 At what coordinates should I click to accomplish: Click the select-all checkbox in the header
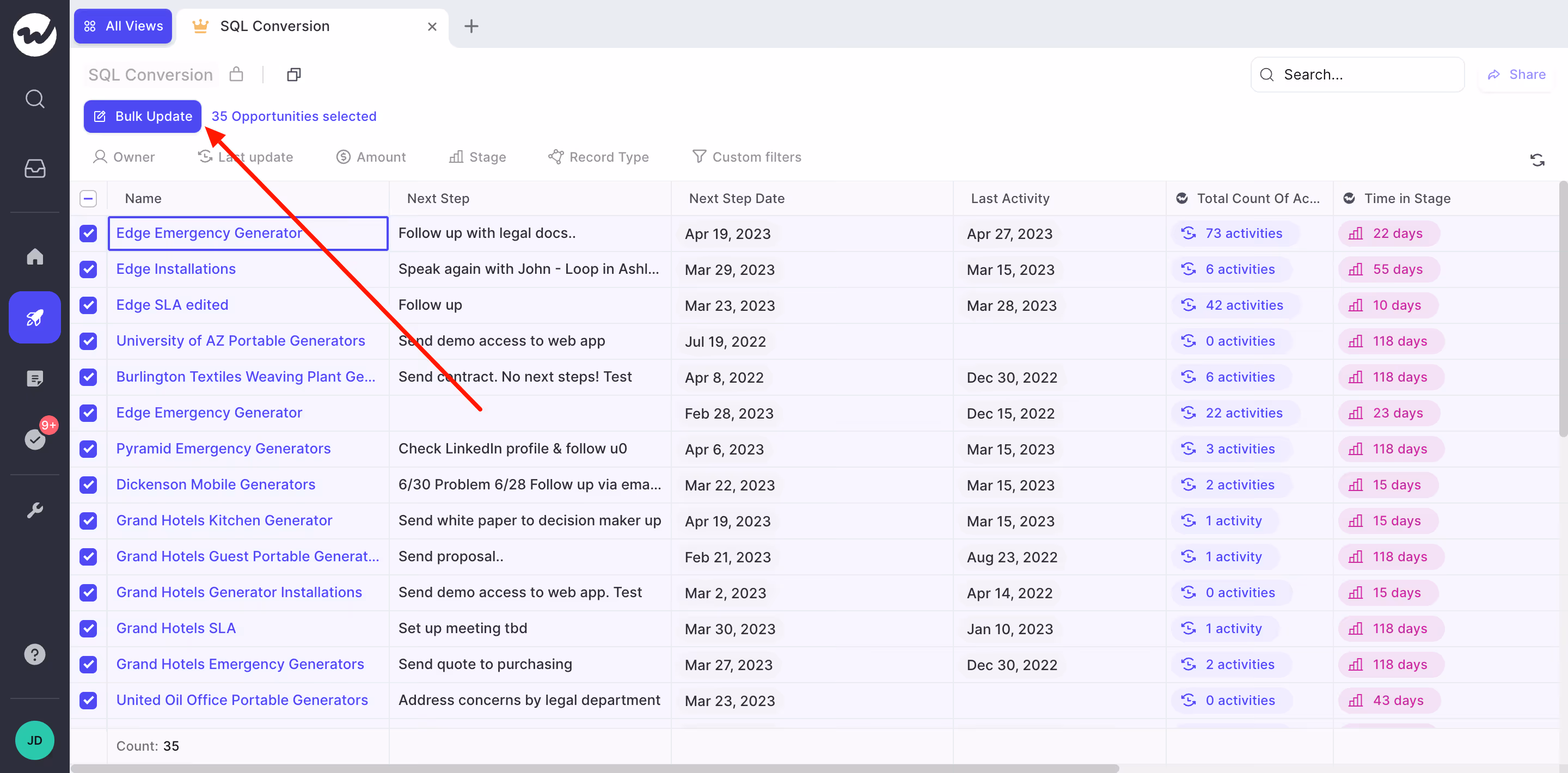point(88,199)
